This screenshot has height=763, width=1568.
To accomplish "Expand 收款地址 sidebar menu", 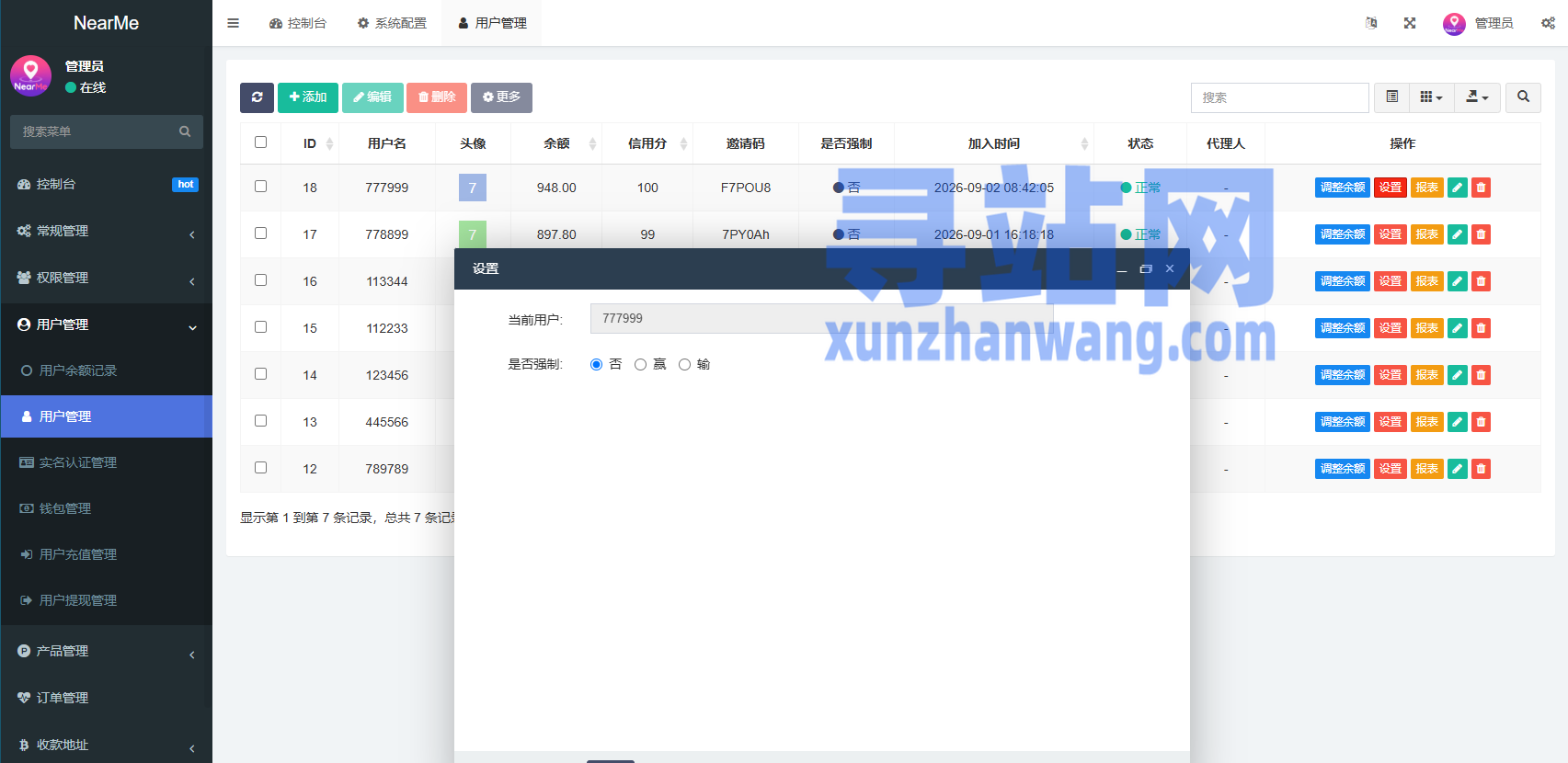I will point(107,746).
